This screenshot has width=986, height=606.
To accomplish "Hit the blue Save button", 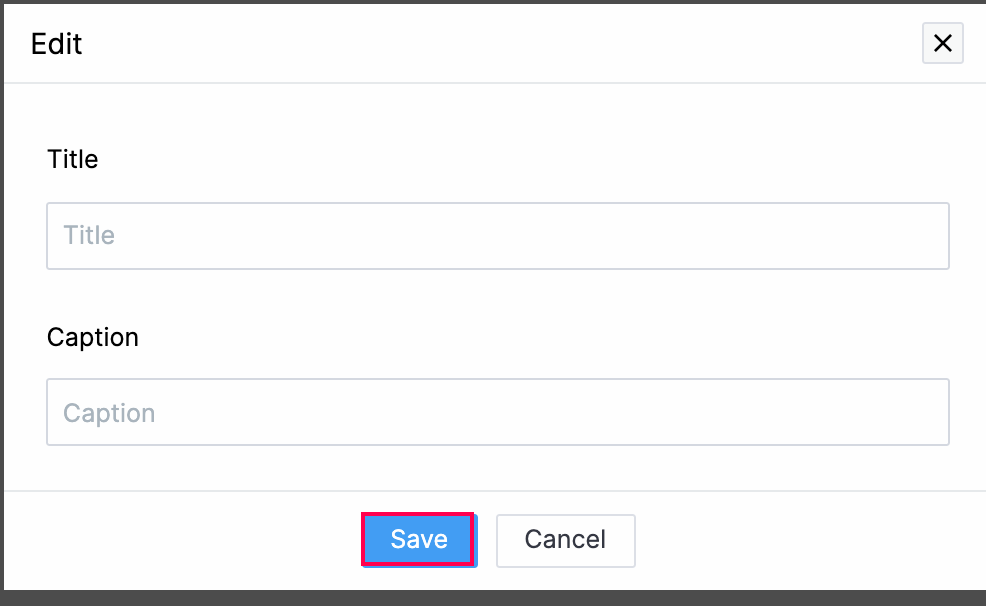I will tap(418, 540).
